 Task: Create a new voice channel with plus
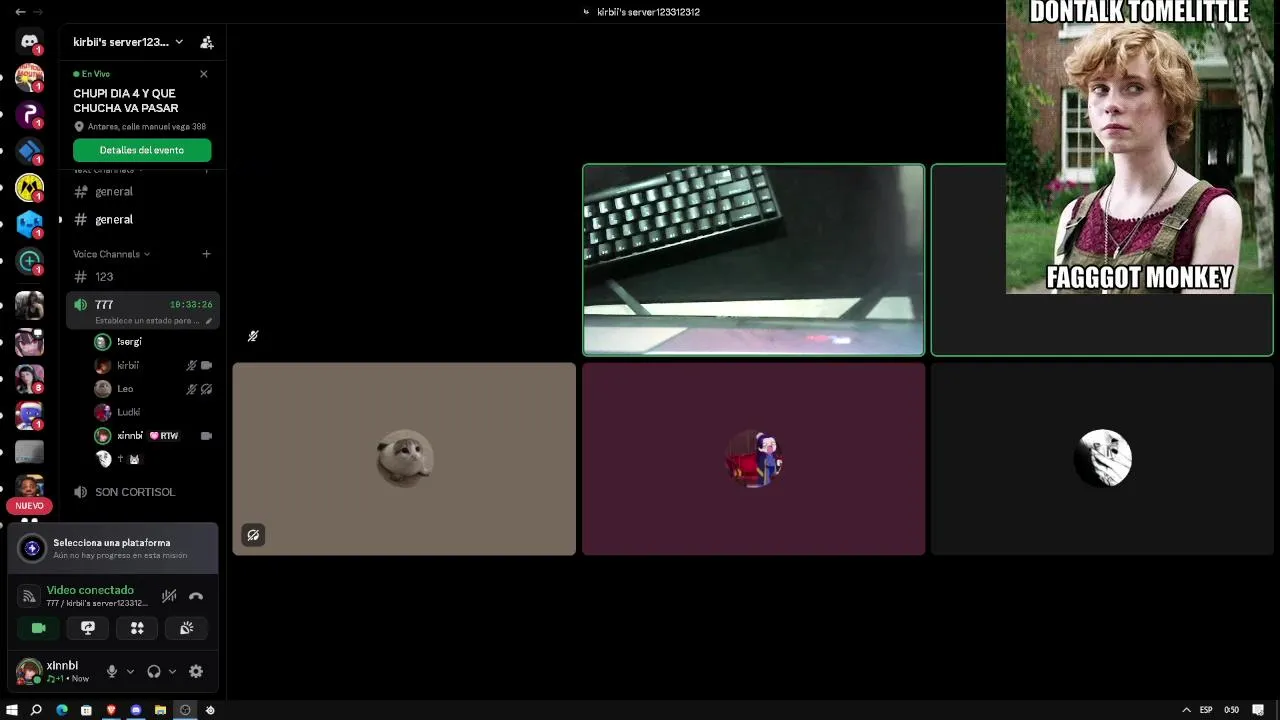[206, 254]
